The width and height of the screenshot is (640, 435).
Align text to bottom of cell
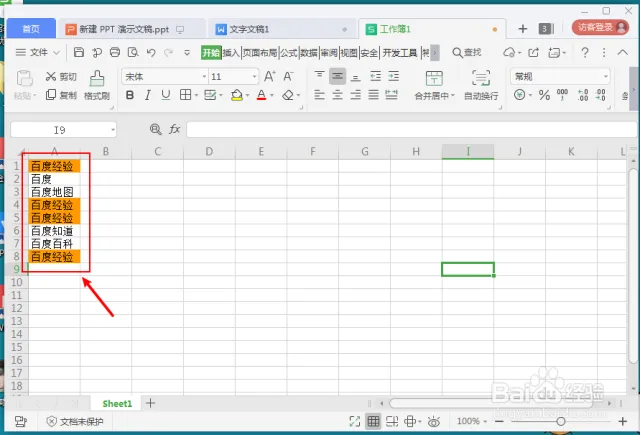[x=356, y=76]
